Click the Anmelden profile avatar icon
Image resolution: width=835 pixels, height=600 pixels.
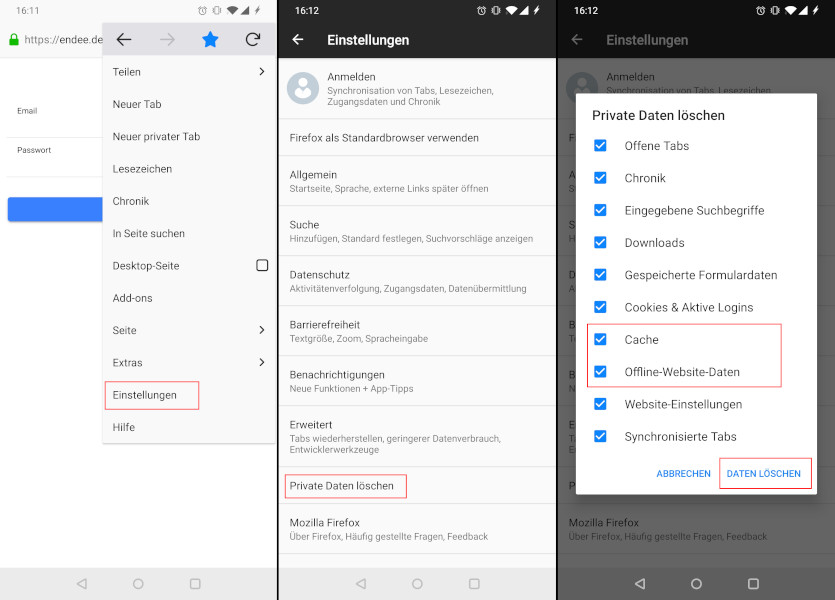point(303,88)
